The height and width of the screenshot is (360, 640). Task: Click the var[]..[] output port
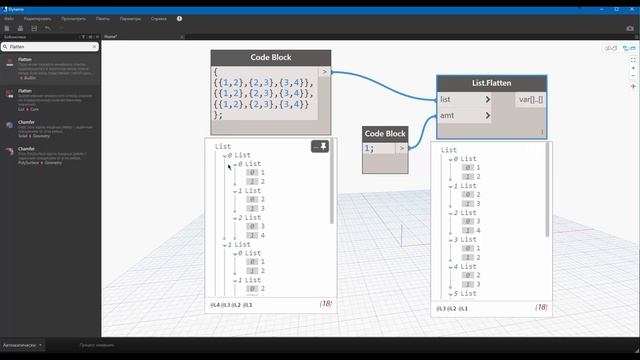(531, 100)
